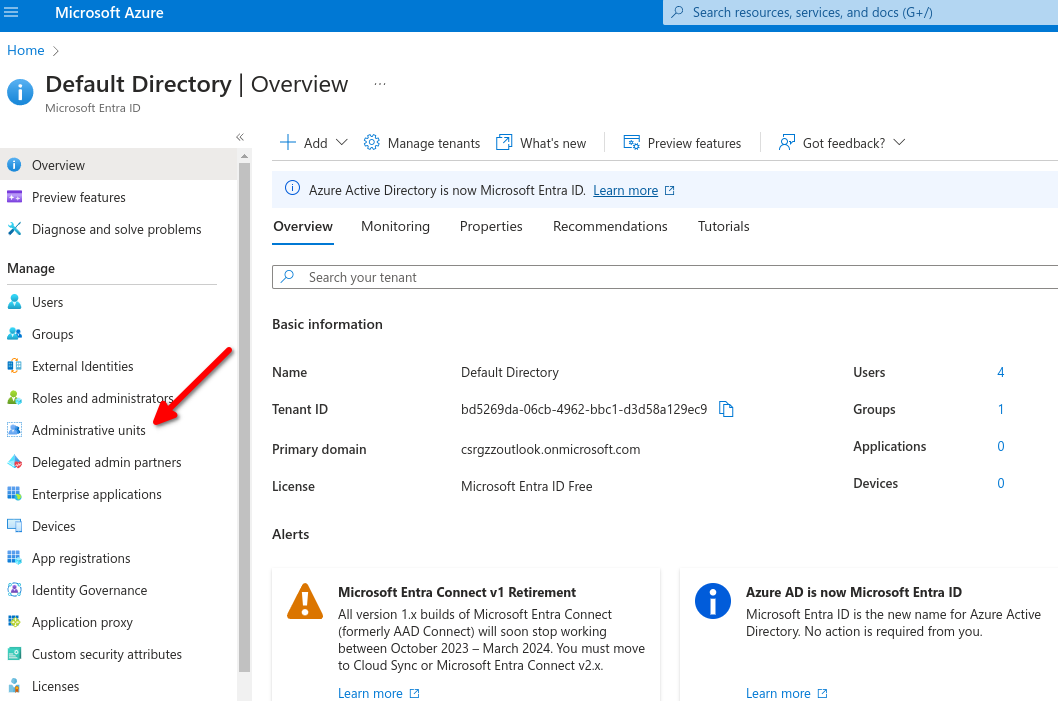Switch to the Monitoring tab
1058x701 pixels.
(x=395, y=226)
